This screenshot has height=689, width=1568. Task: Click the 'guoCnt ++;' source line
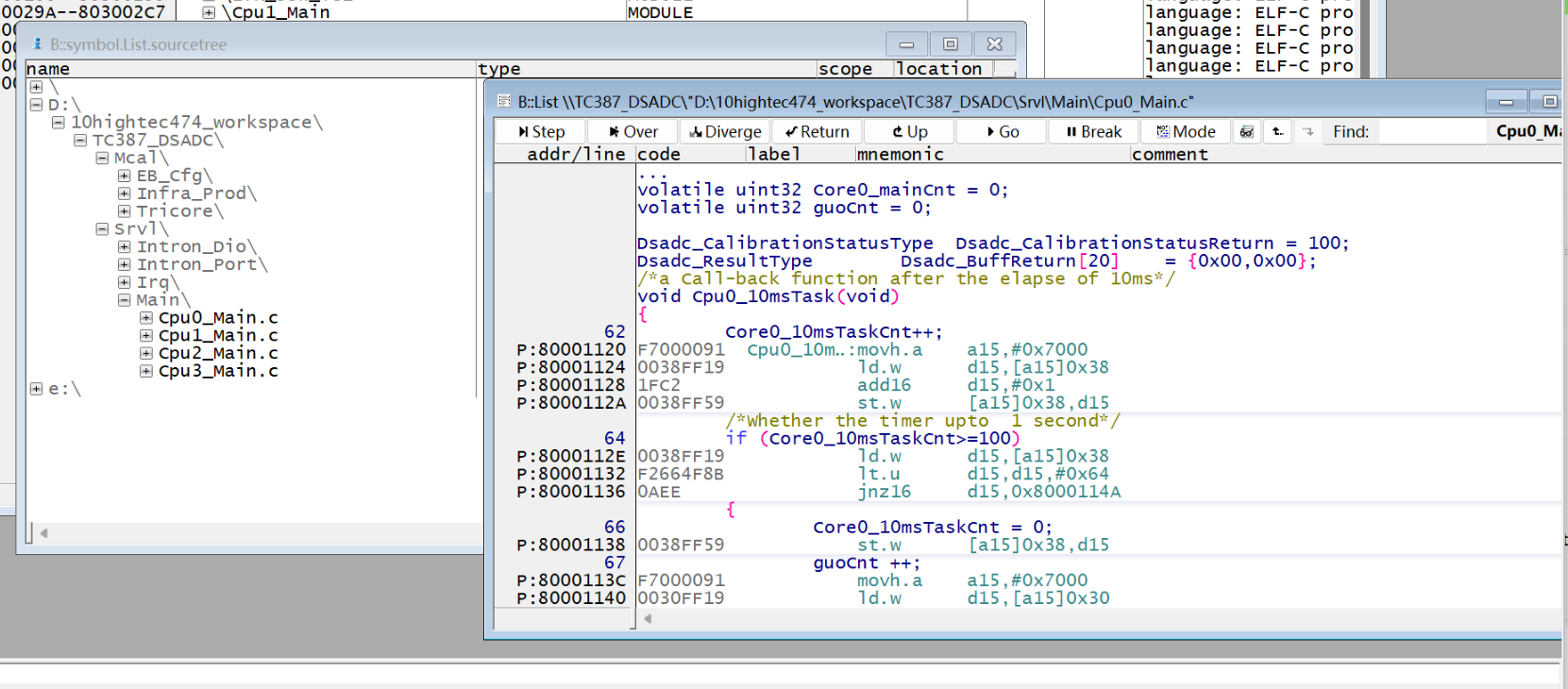(x=867, y=563)
